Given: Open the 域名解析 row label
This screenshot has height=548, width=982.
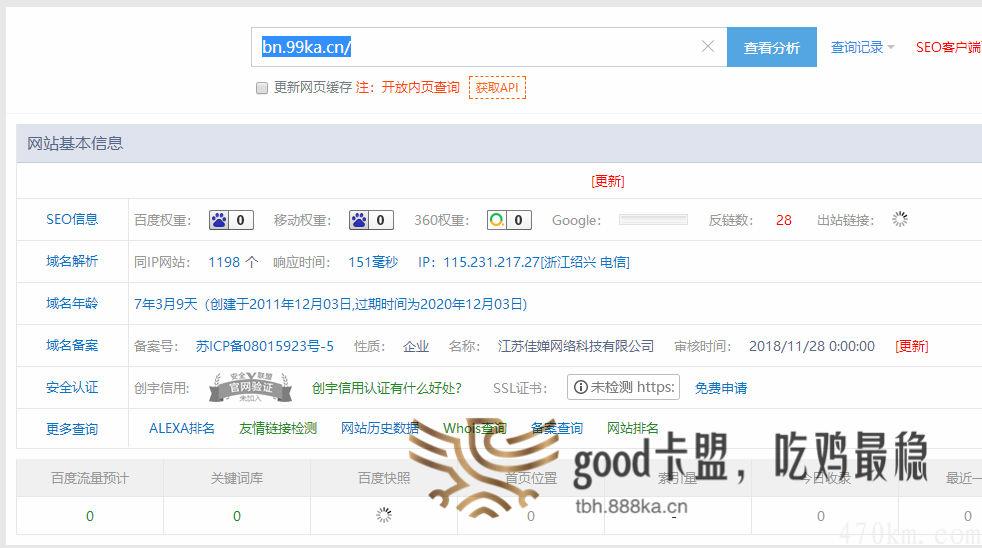Looking at the screenshot, I should 72,261.
